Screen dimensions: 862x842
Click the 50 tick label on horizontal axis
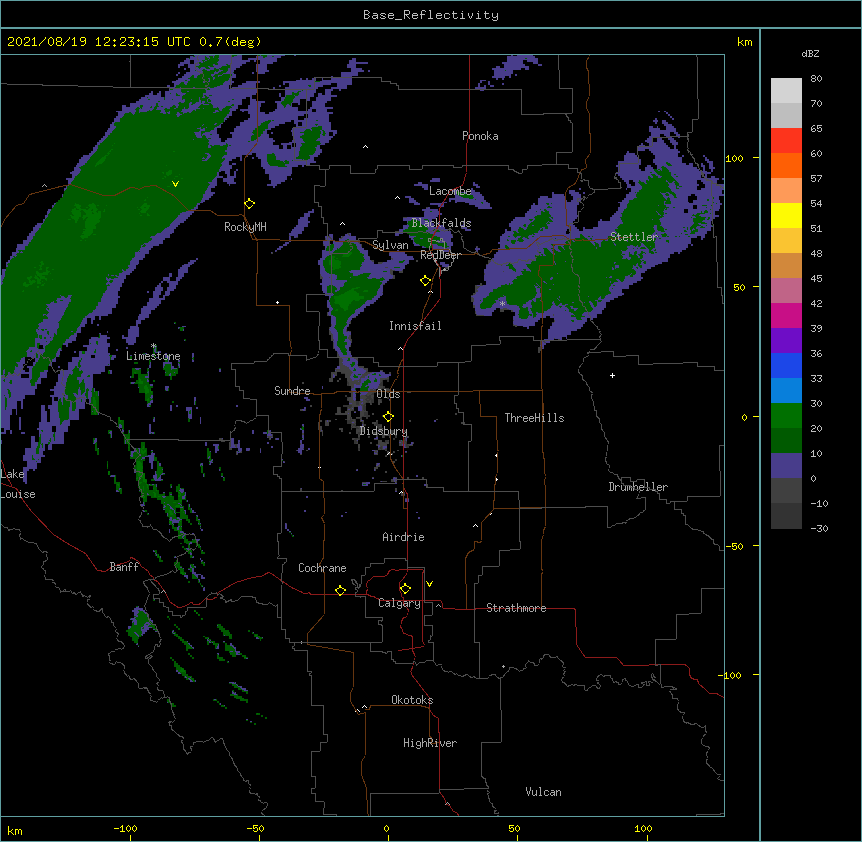[x=514, y=828]
